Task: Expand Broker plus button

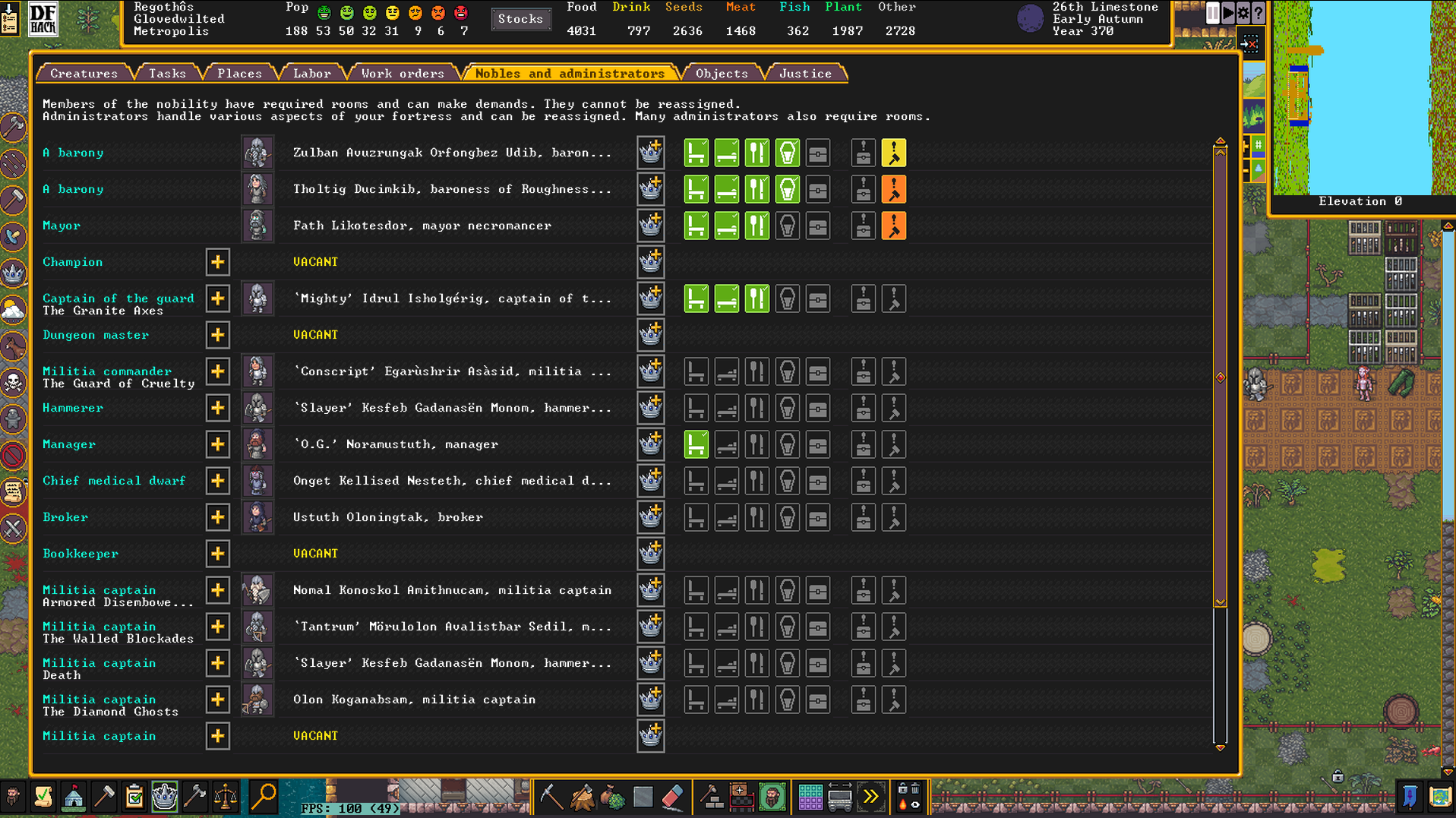Action: pos(218,517)
